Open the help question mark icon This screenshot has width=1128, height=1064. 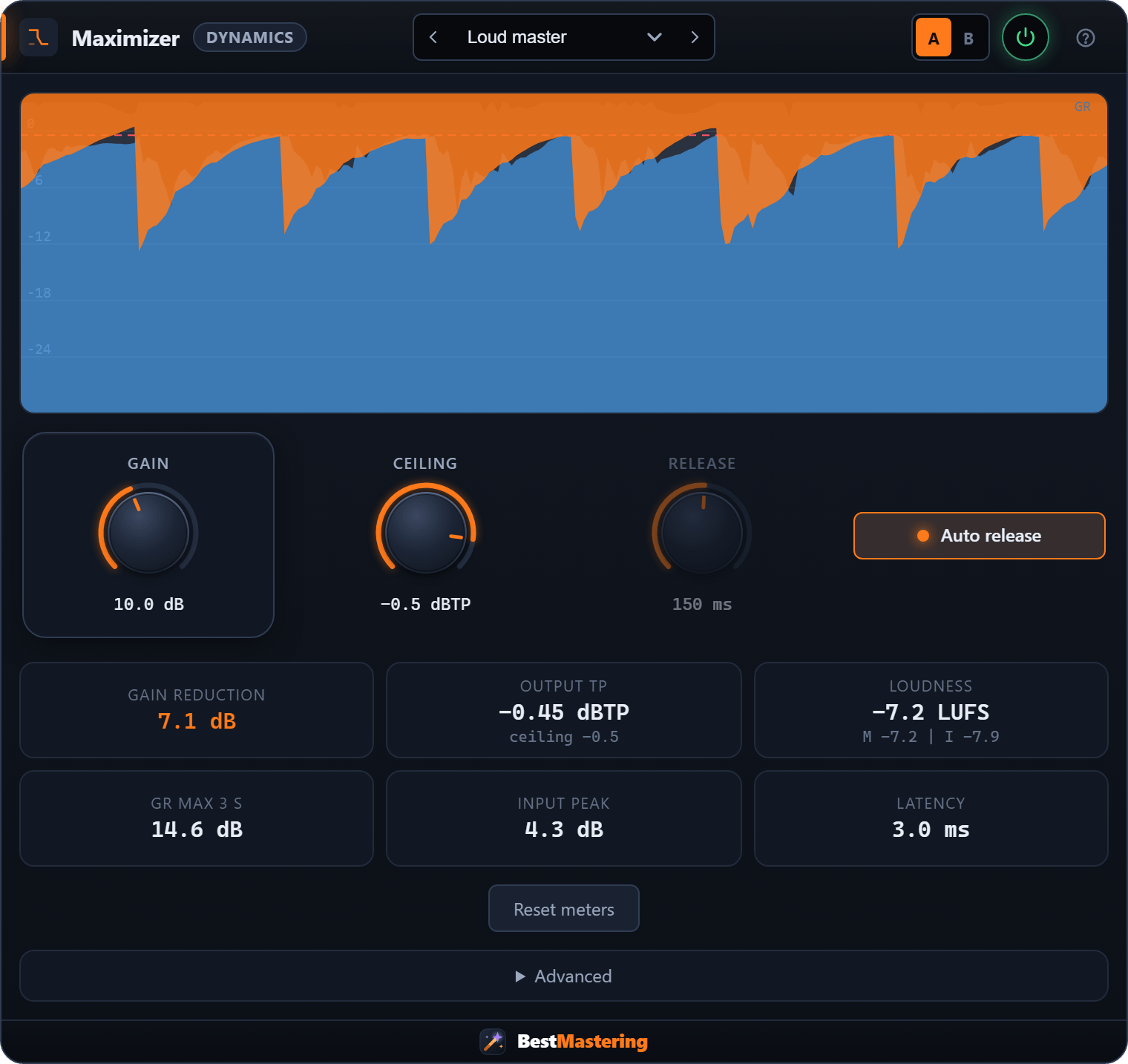(1086, 38)
